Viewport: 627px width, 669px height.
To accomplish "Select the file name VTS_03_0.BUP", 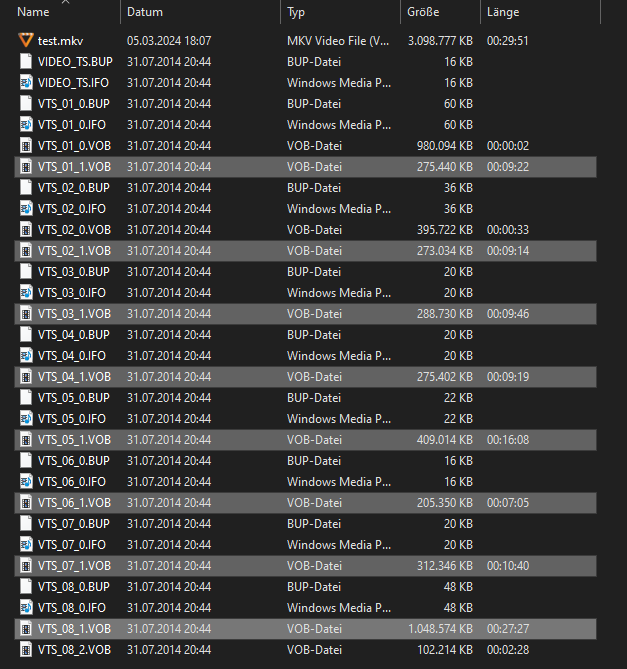I will pos(74,271).
